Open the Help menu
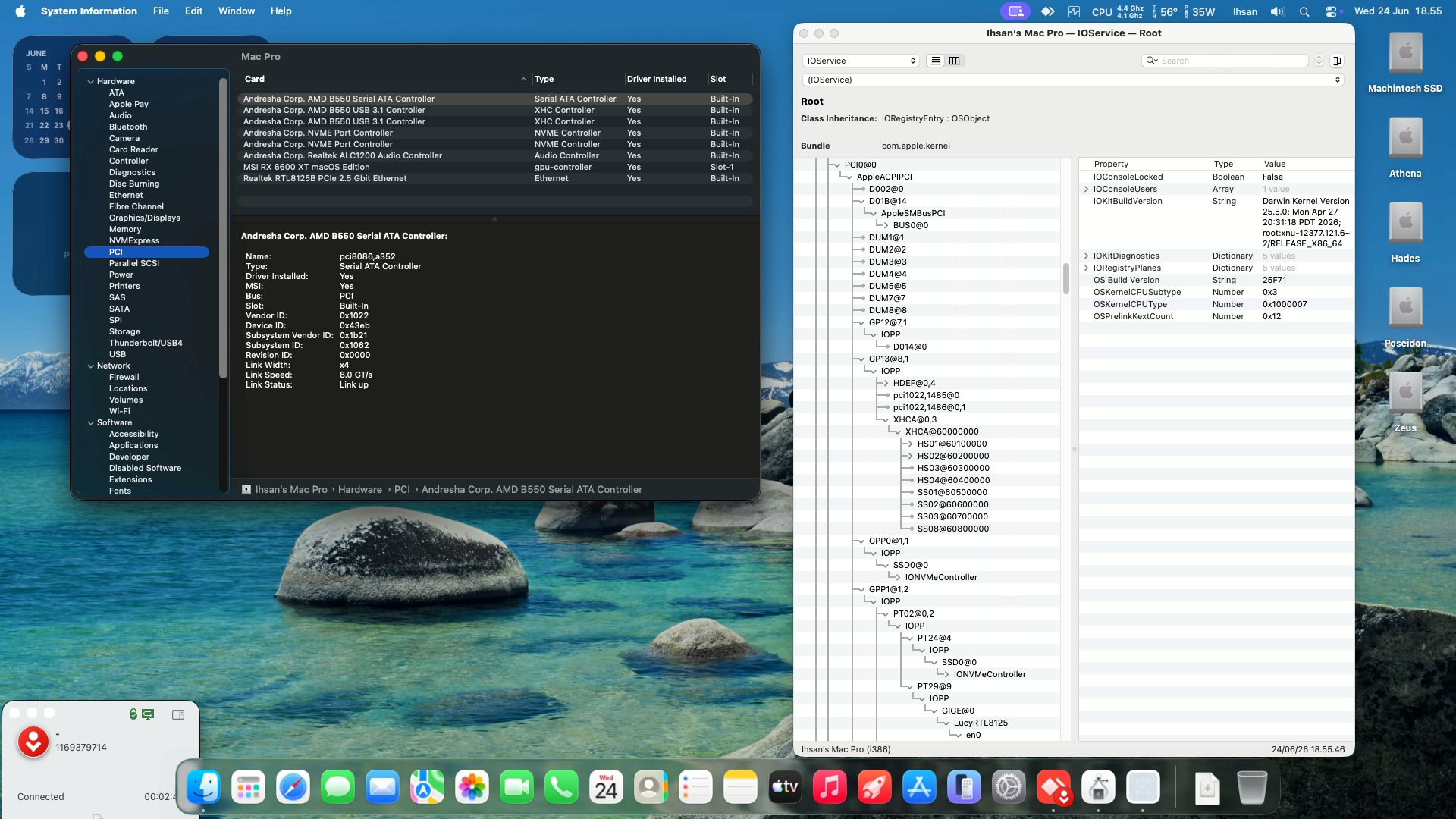Image resolution: width=1456 pixels, height=819 pixels. pos(281,11)
